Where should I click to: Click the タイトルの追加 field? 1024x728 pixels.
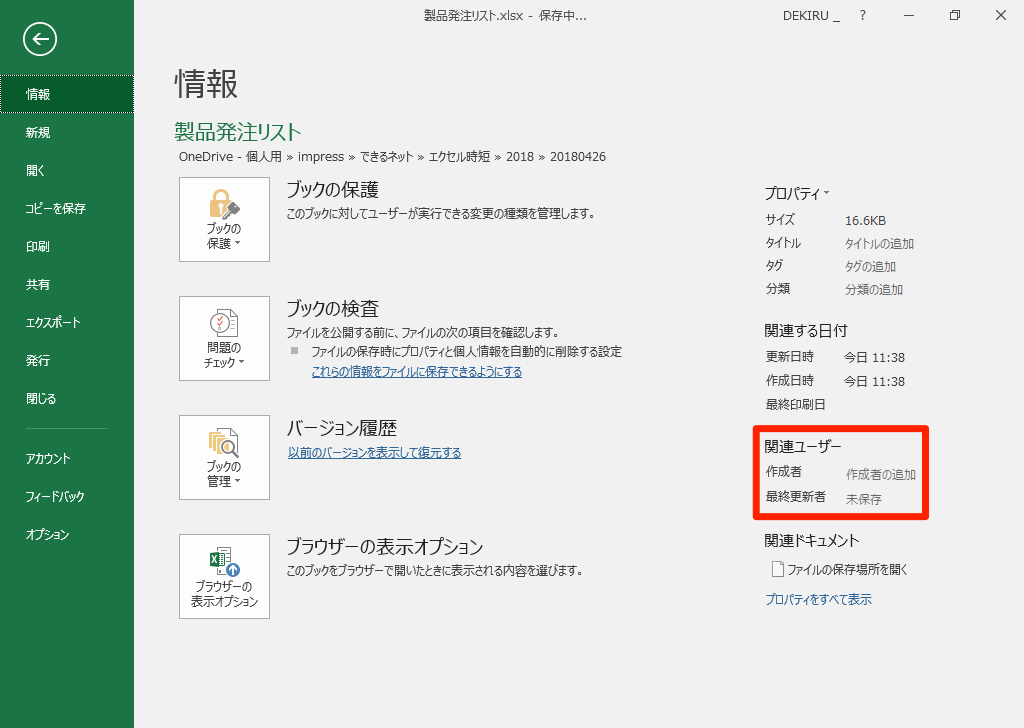coord(879,244)
